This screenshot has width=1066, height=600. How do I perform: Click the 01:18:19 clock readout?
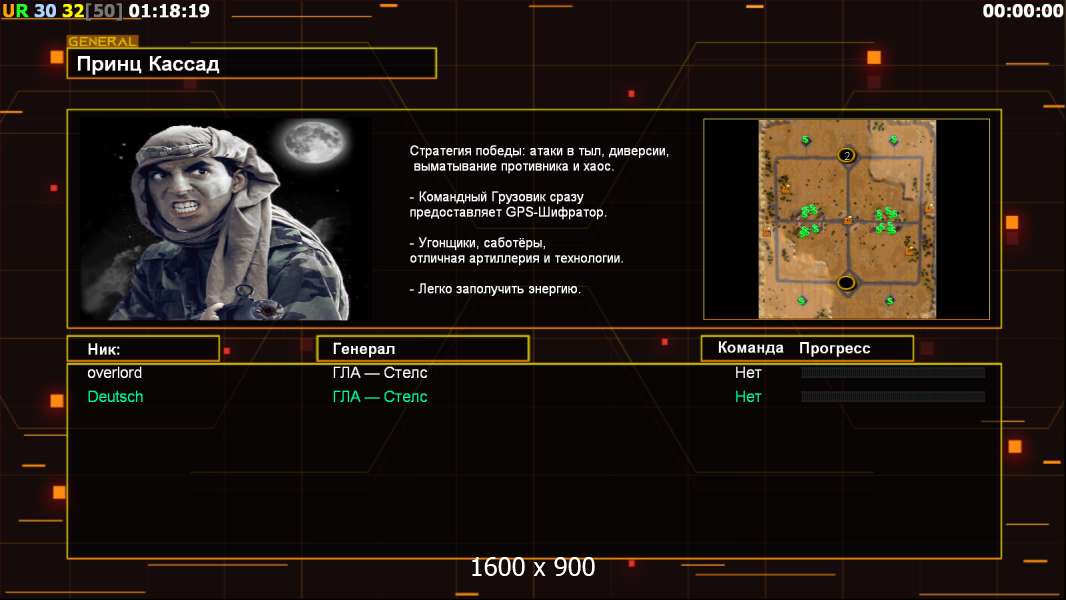(169, 11)
